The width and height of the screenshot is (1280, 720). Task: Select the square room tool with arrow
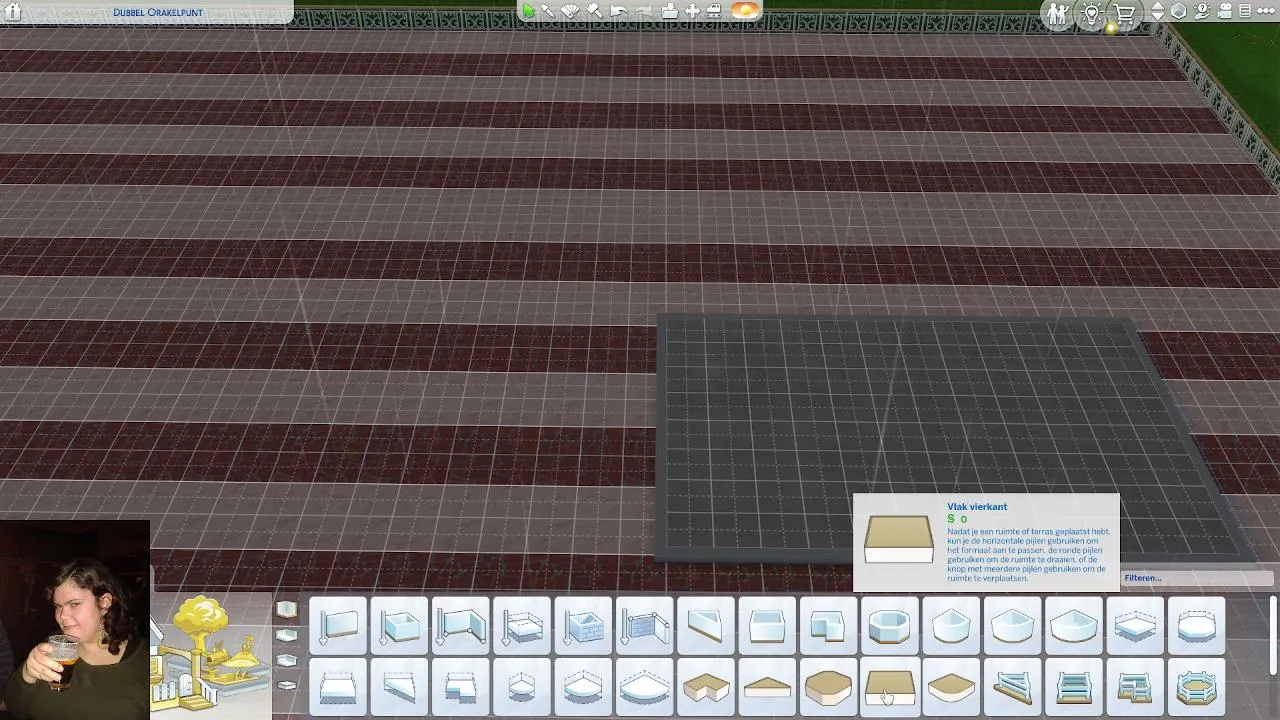400,626
